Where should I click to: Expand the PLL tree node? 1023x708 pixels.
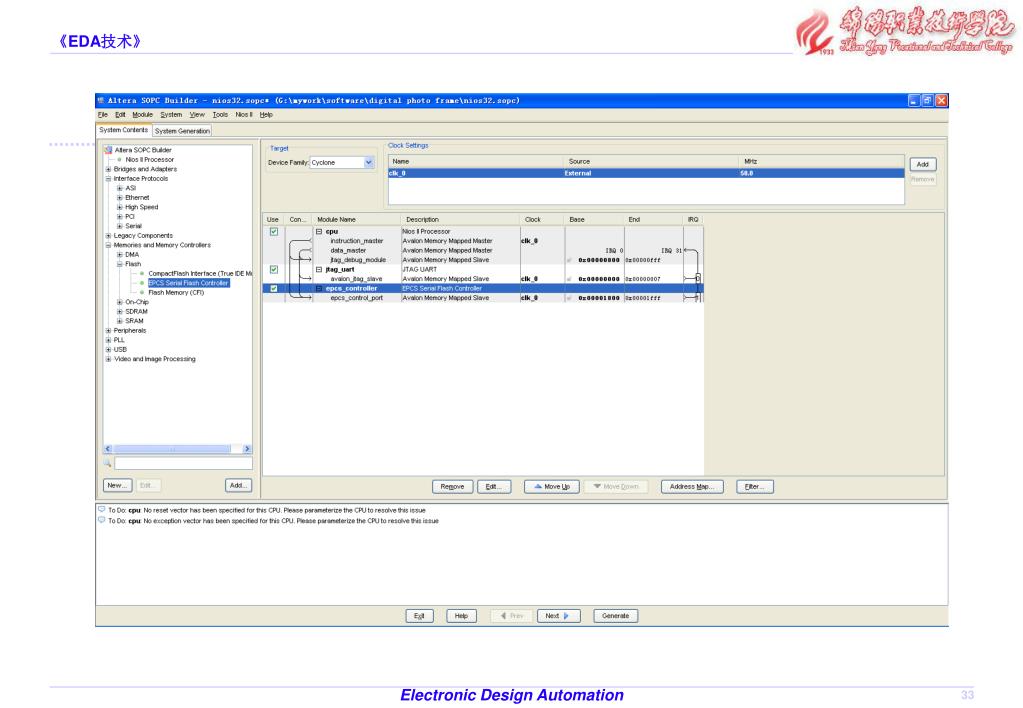[108, 340]
